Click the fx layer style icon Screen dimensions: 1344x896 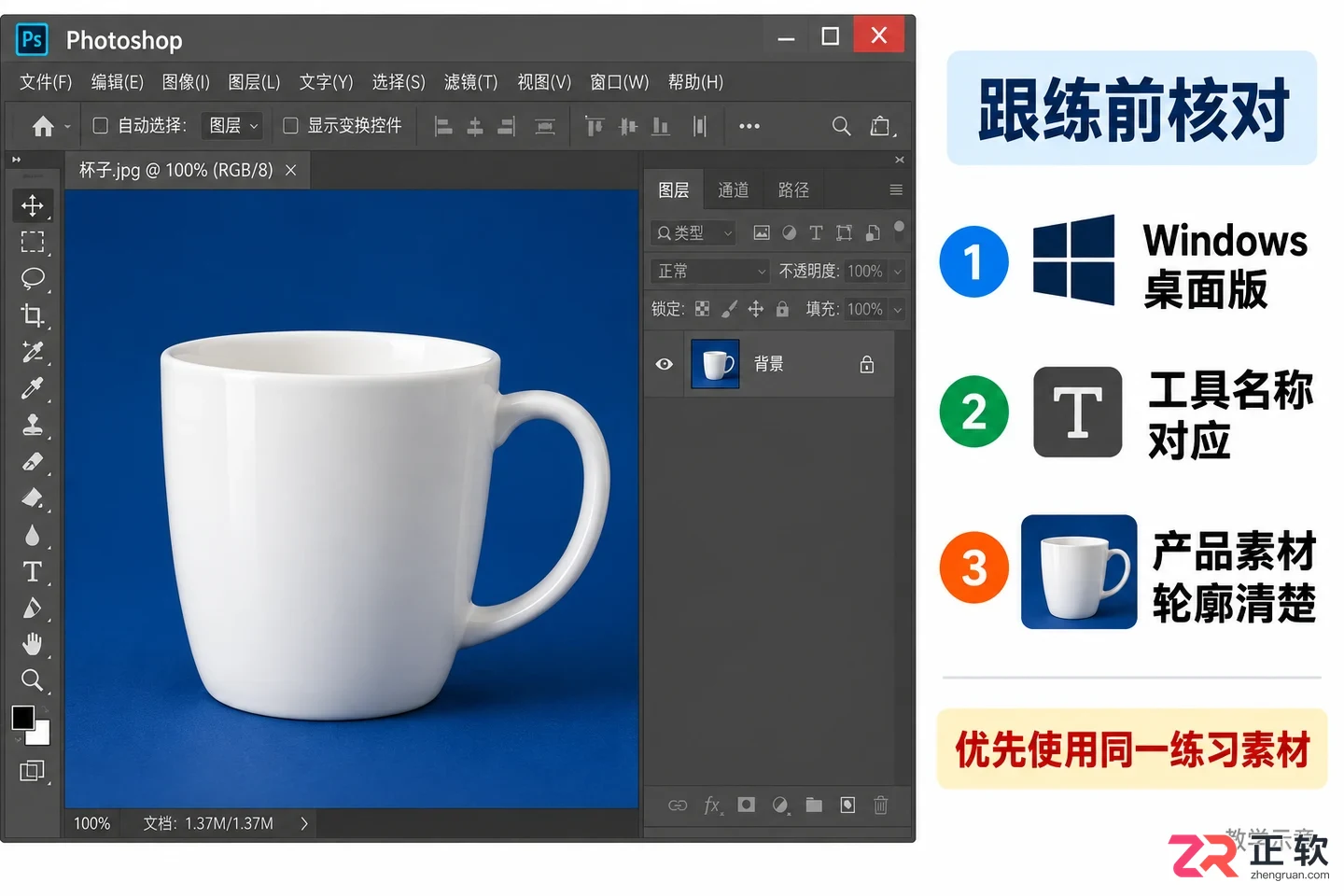pos(712,805)
